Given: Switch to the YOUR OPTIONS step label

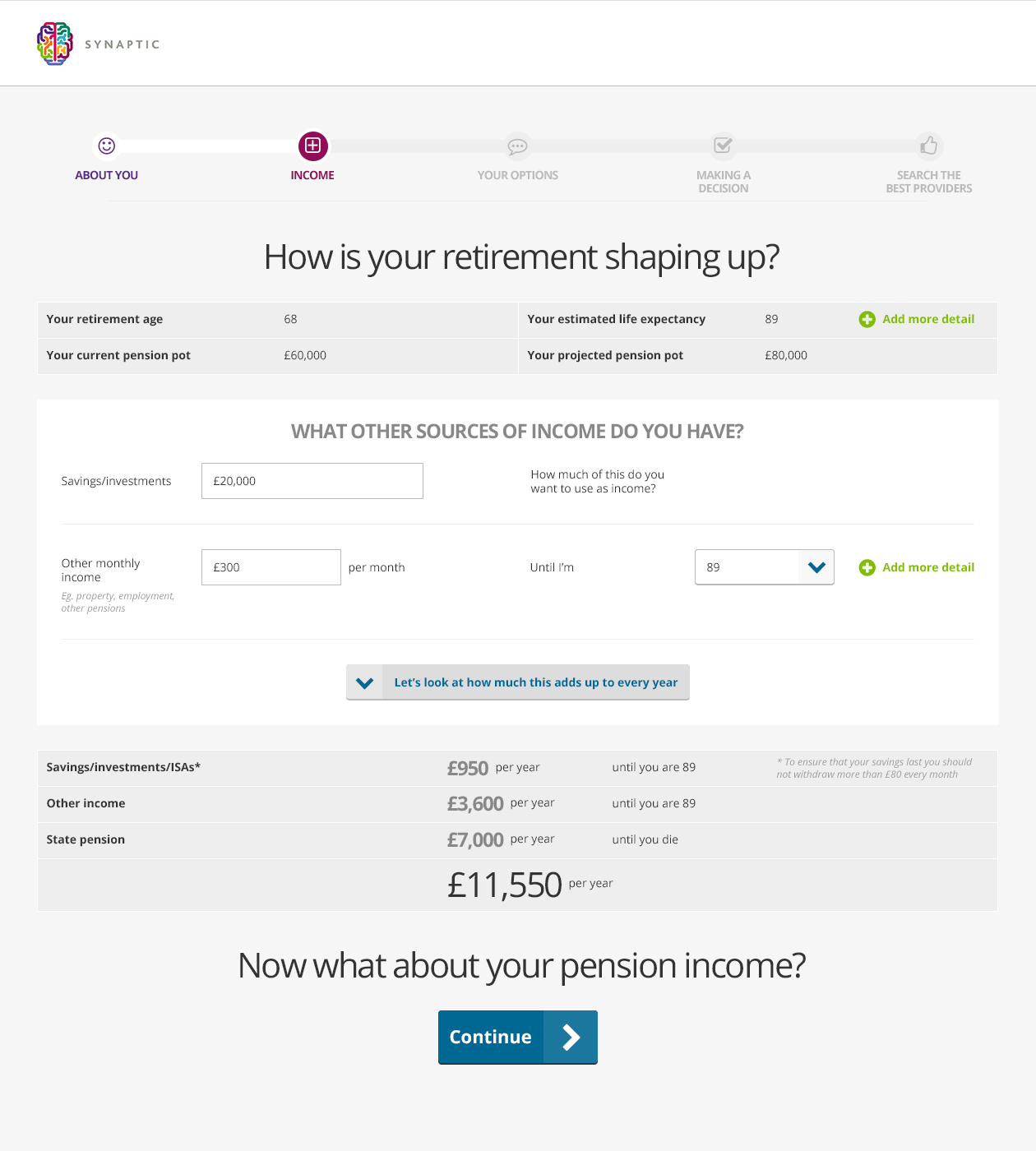Looking at the screenshot, I should (x=518, y=175).
